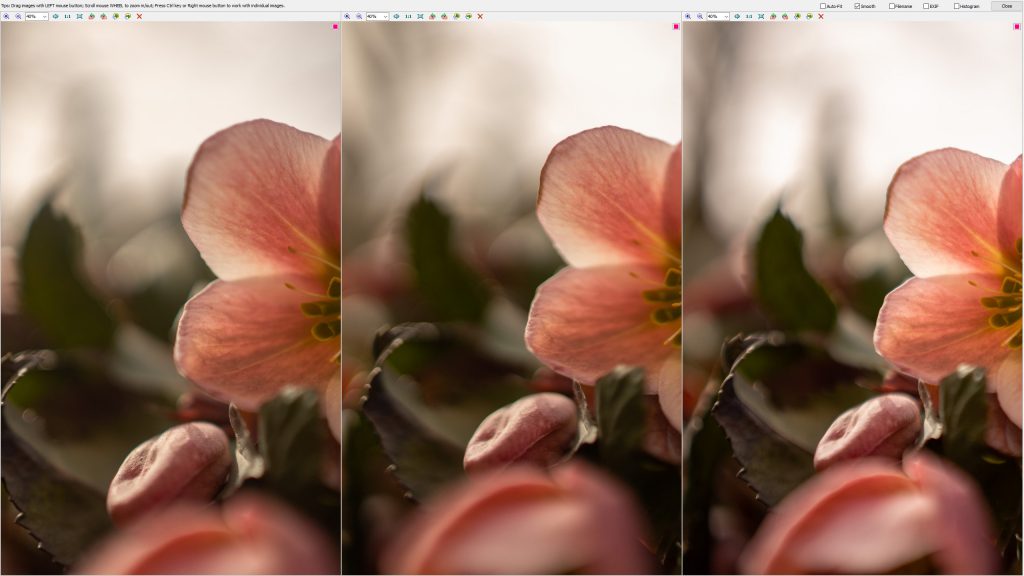Enable the Histogram checkbox
1024x576 pixels.
coord(957,6)
